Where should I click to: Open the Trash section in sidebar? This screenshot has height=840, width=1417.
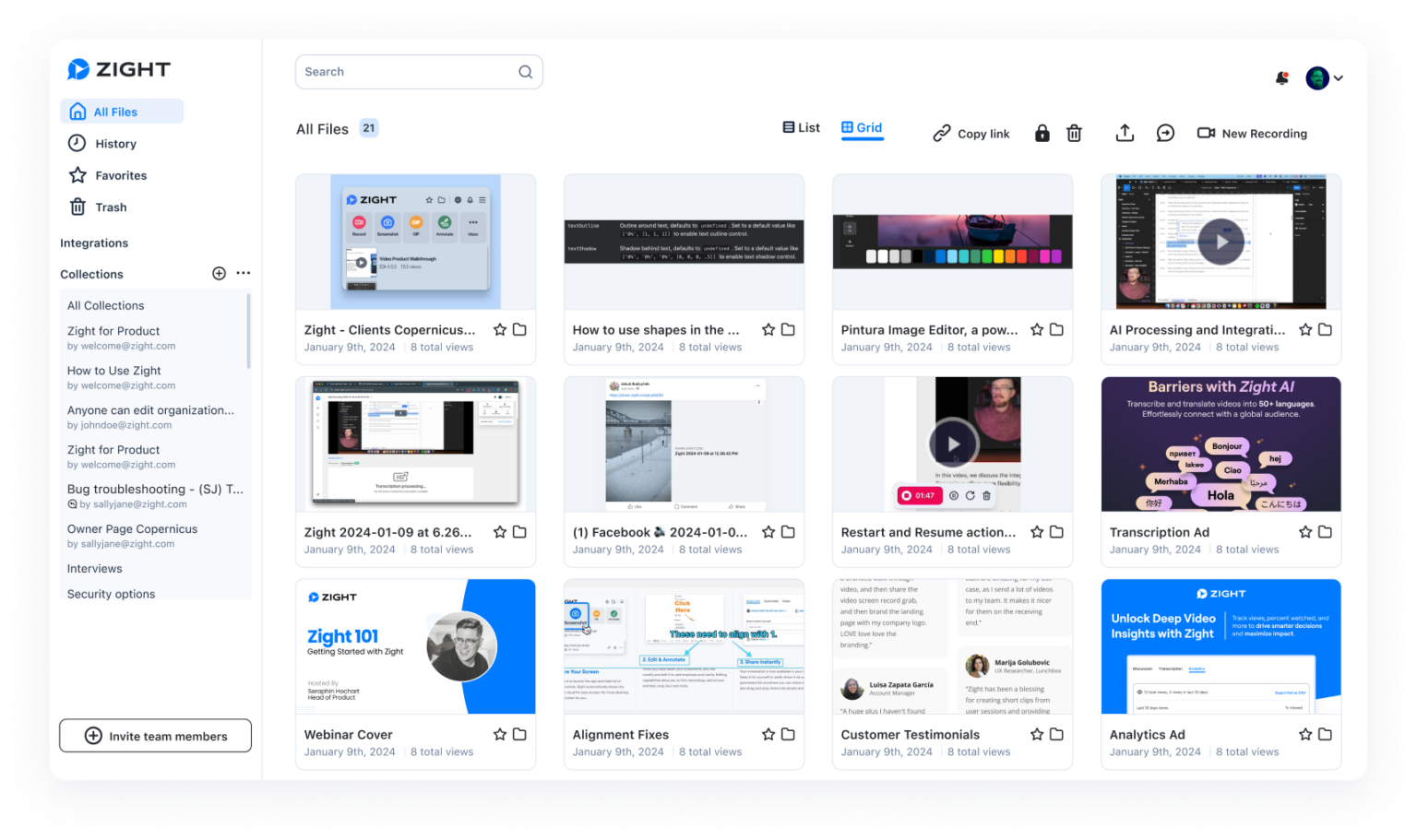111,207
